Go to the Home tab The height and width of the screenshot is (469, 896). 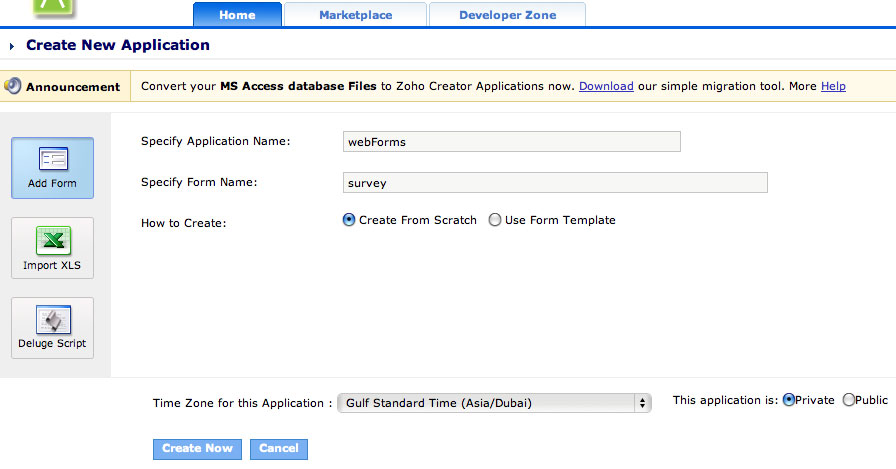(237, 15)
